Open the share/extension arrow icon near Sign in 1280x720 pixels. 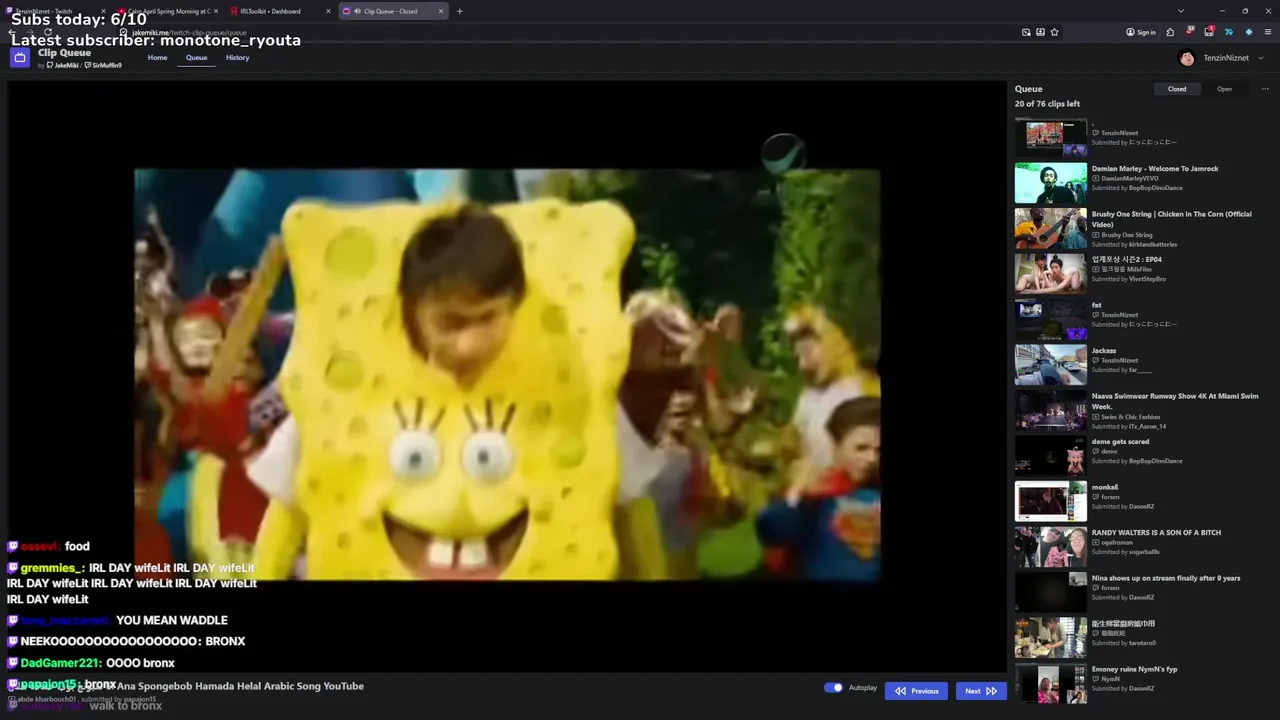(1170, 32)
